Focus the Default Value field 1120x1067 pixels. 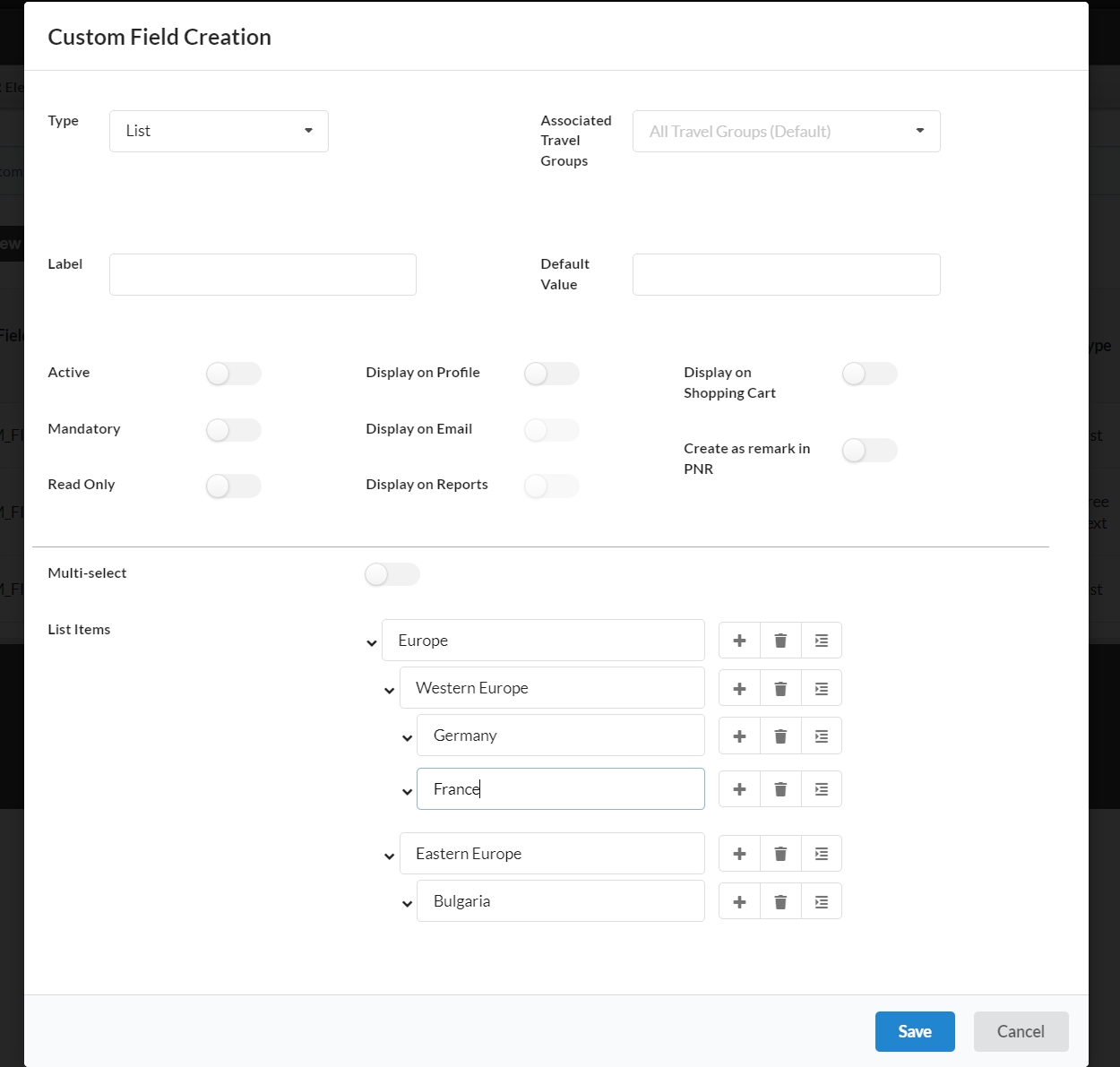pyautogui.click(x=786, y=274)
